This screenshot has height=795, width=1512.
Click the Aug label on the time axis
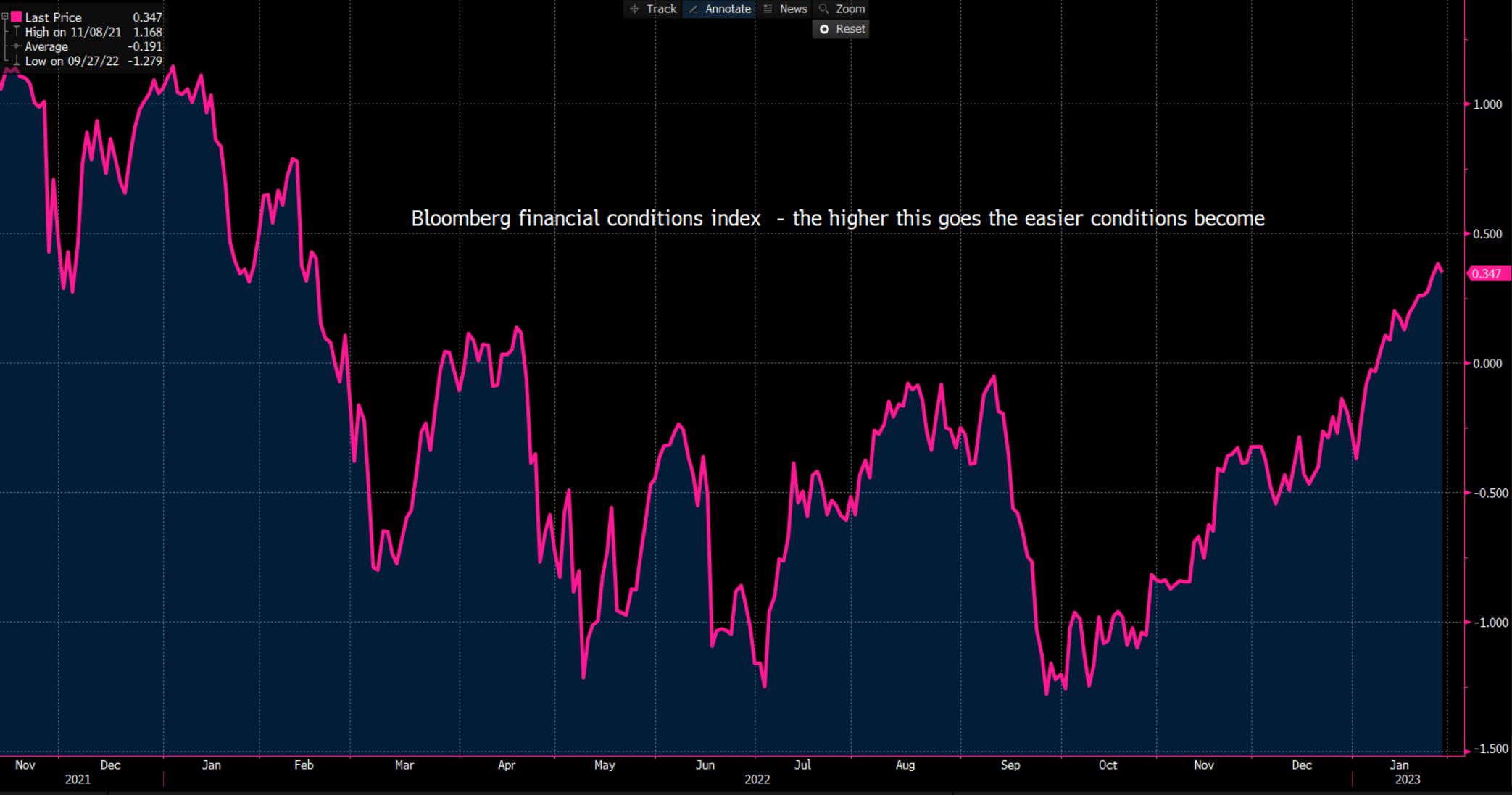905,765
